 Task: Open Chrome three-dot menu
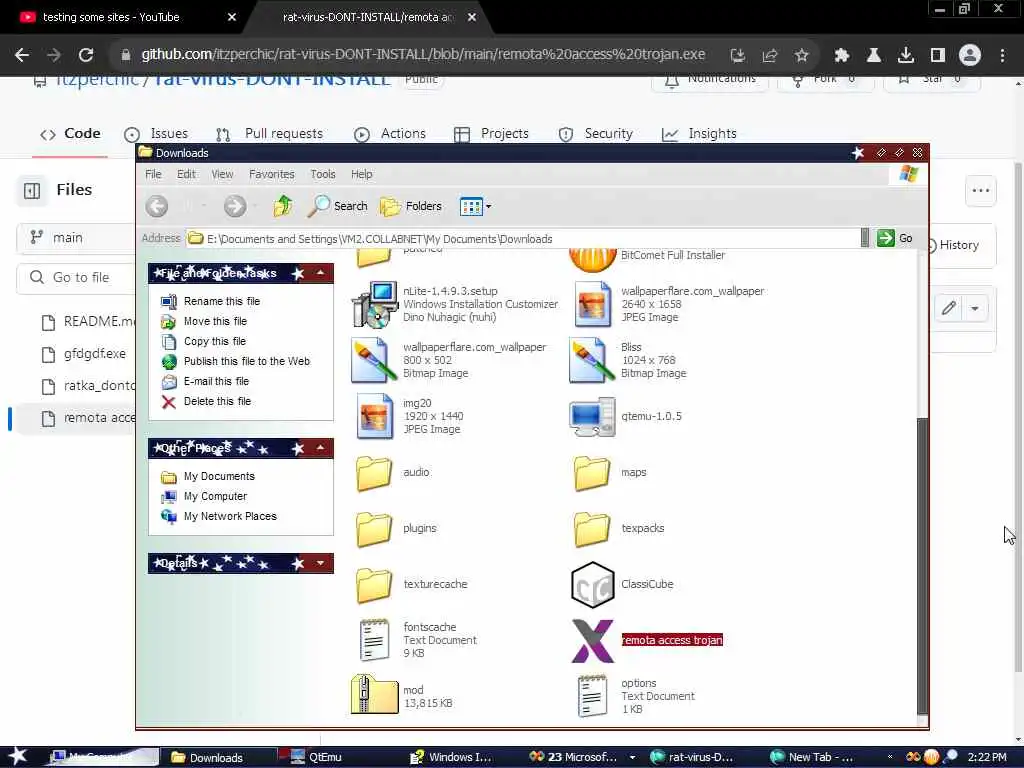click(1002, 55)
